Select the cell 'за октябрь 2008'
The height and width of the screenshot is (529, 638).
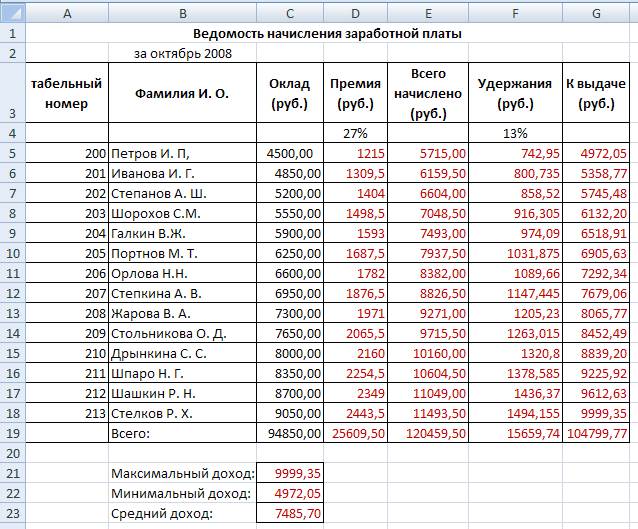[181, 52]
